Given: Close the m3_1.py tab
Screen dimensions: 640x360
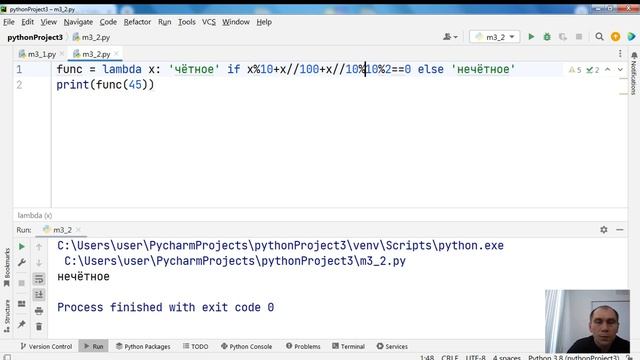Looking at the screenshot, I should 62,53.
